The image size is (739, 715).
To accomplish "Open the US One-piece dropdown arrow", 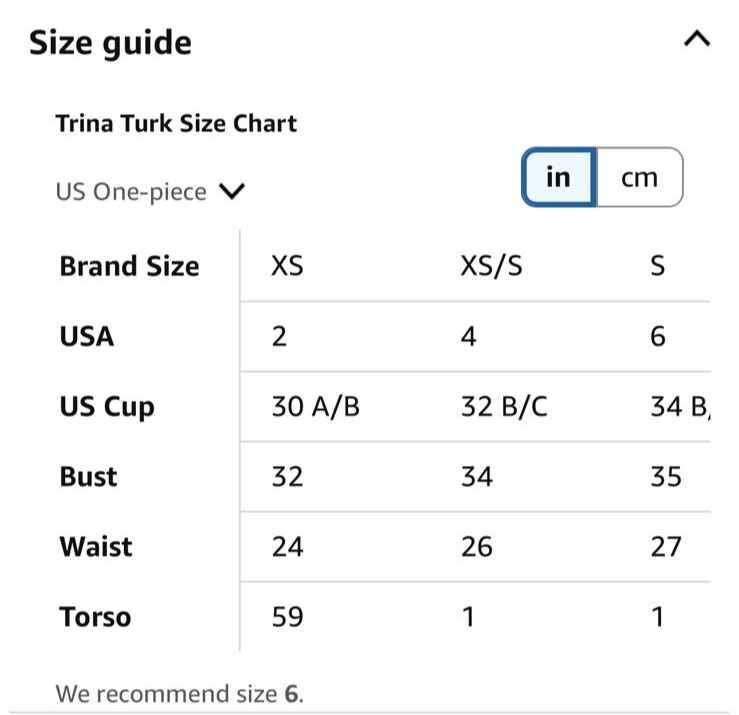I will 232,191.
